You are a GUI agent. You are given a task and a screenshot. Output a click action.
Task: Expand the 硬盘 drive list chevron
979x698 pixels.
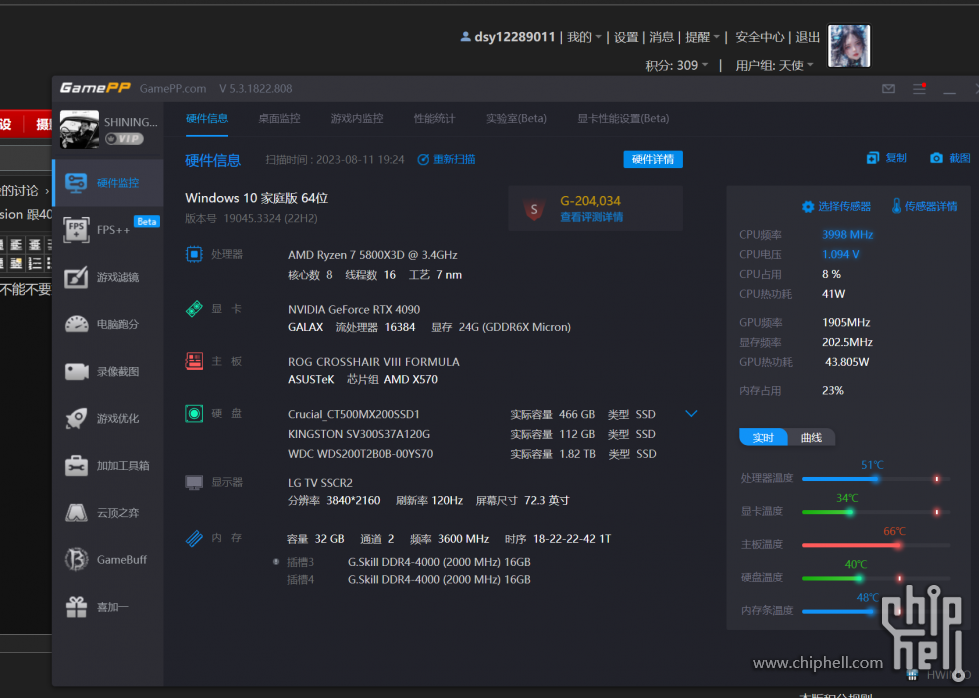(691, 413)
